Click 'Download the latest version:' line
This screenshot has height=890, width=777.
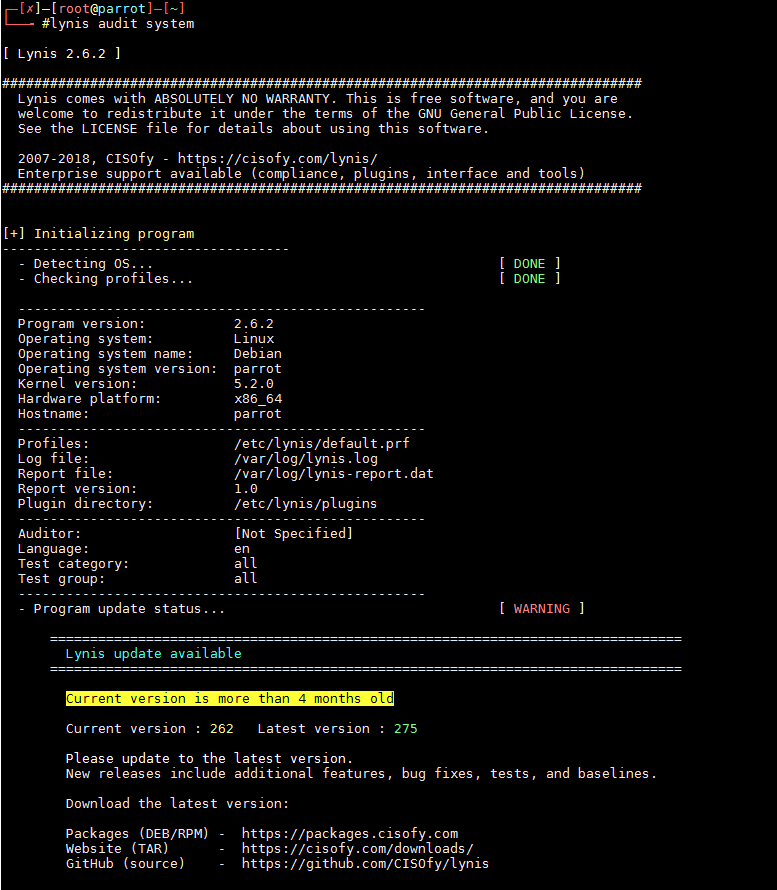(x=178, y=804)
